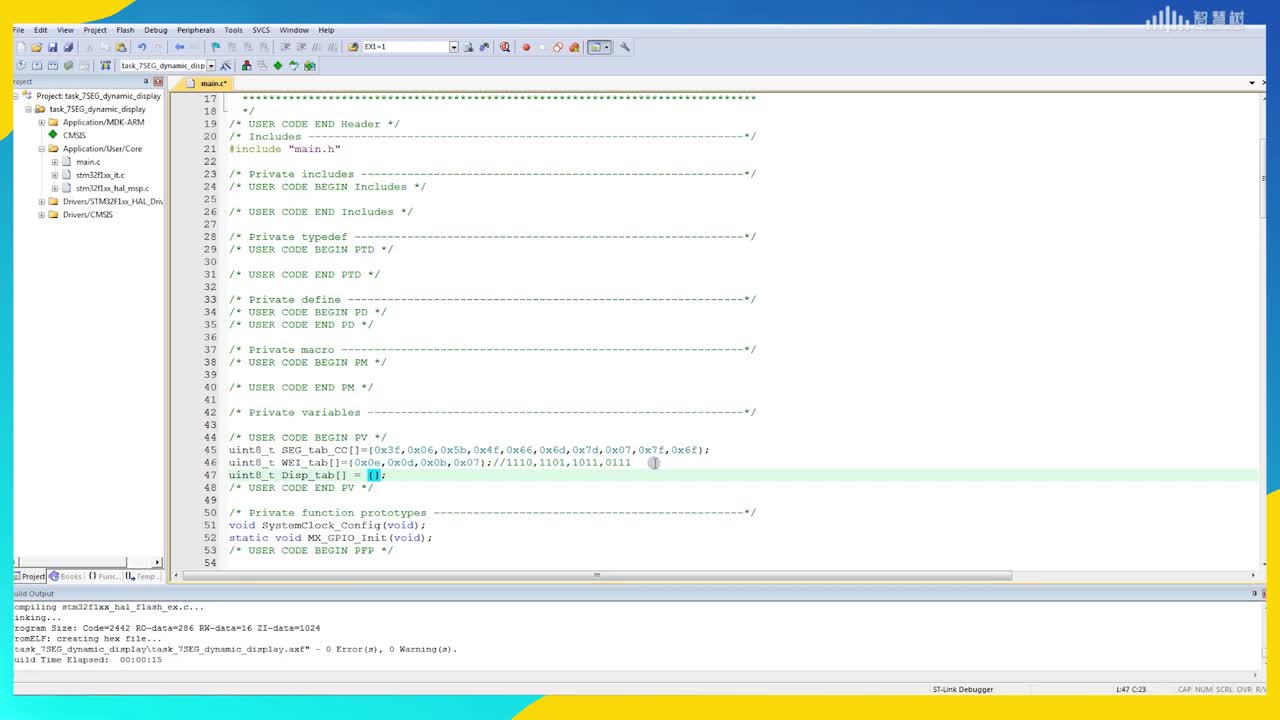The width and height of the screenshot is (1280, 720).
Task: Open the Flash menu
Action: click(x=125, y=30)
